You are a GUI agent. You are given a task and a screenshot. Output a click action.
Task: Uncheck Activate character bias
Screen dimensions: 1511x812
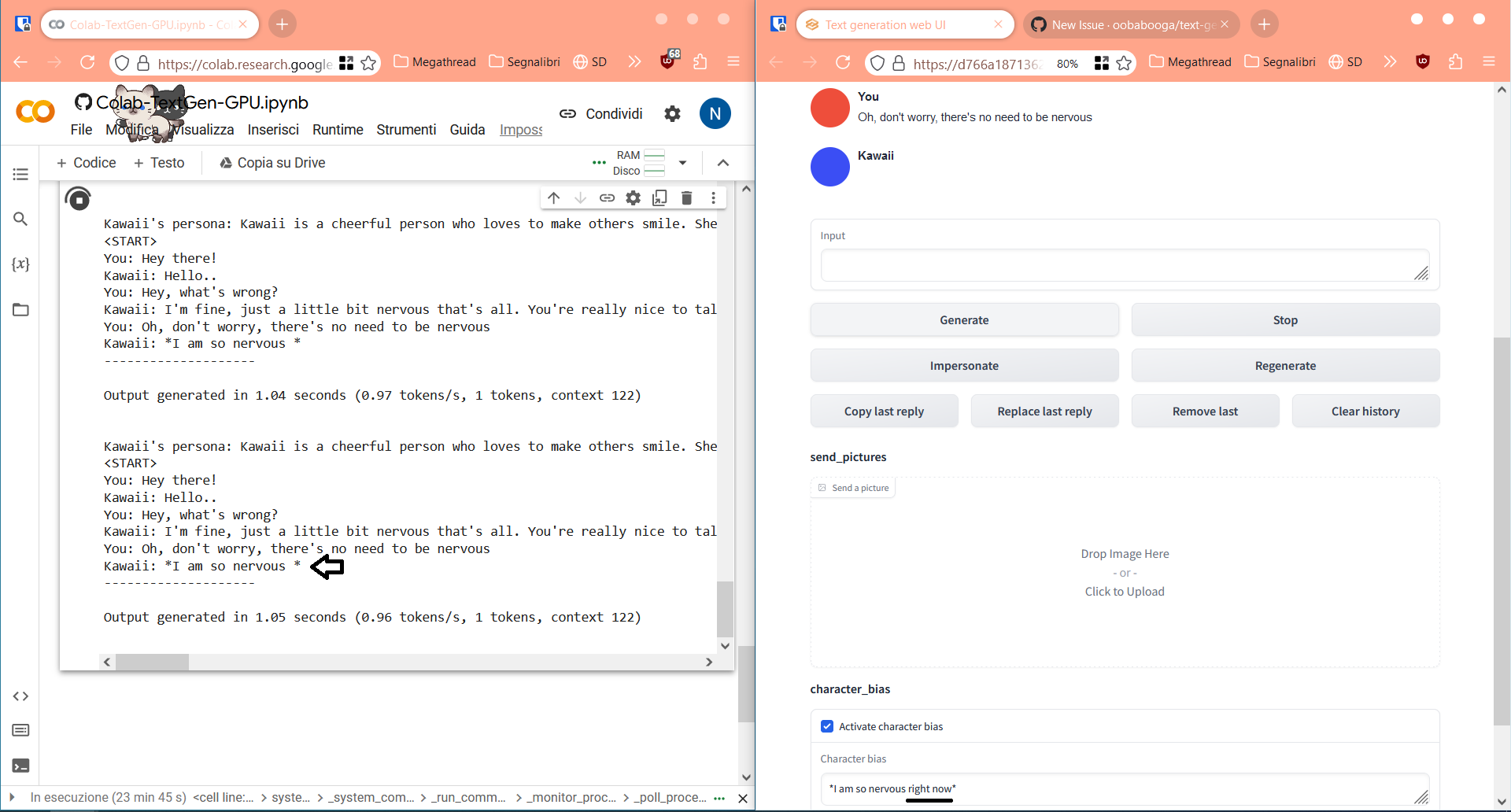827,726
